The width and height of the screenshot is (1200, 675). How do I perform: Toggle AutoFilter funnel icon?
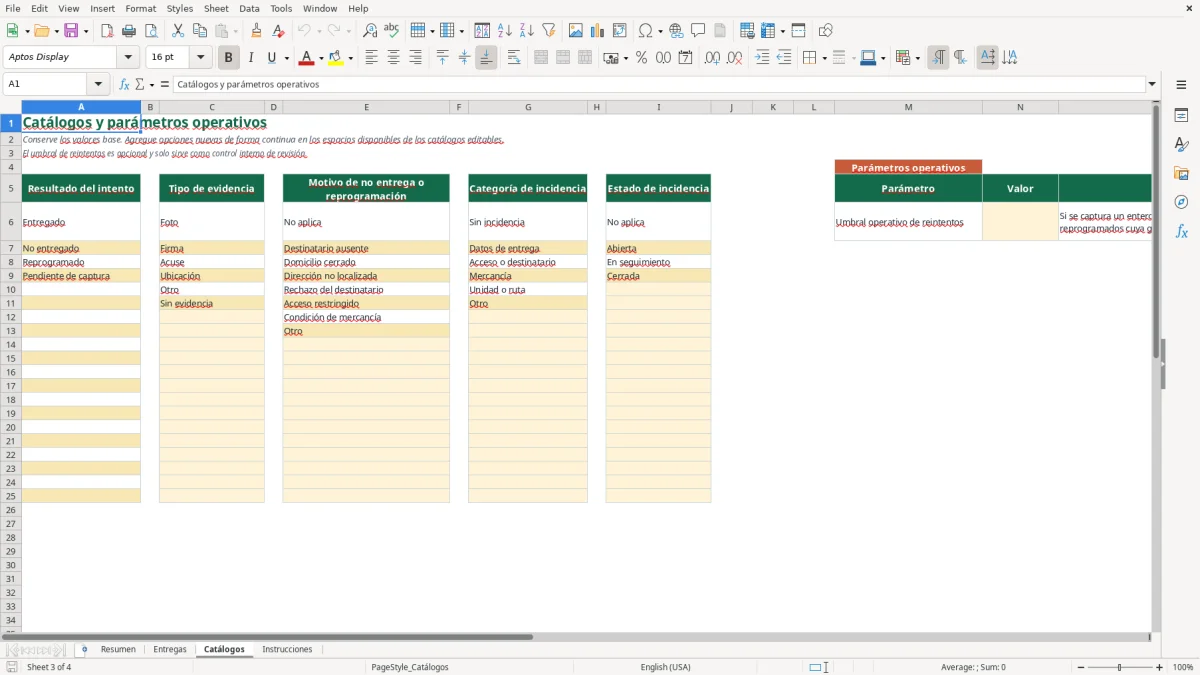tap(549, 31)
